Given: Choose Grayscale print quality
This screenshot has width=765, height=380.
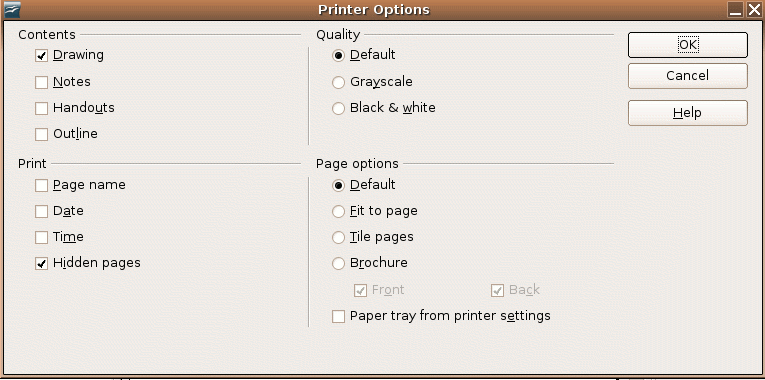Looking at the screenshot, I should pyautogui.click(x=338, y=82).
